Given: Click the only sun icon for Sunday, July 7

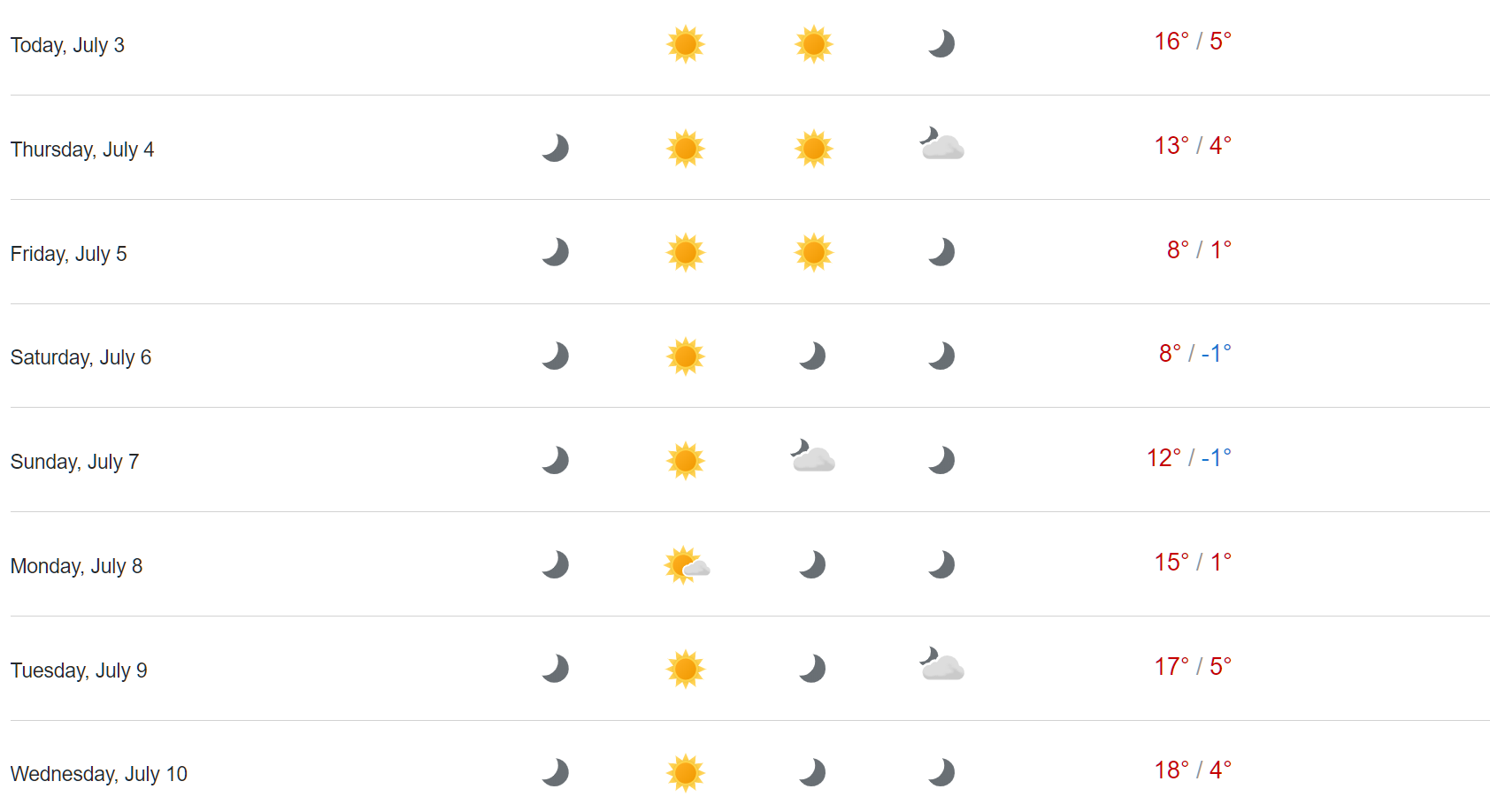Looking at the screenshot, I should point(686,461).
